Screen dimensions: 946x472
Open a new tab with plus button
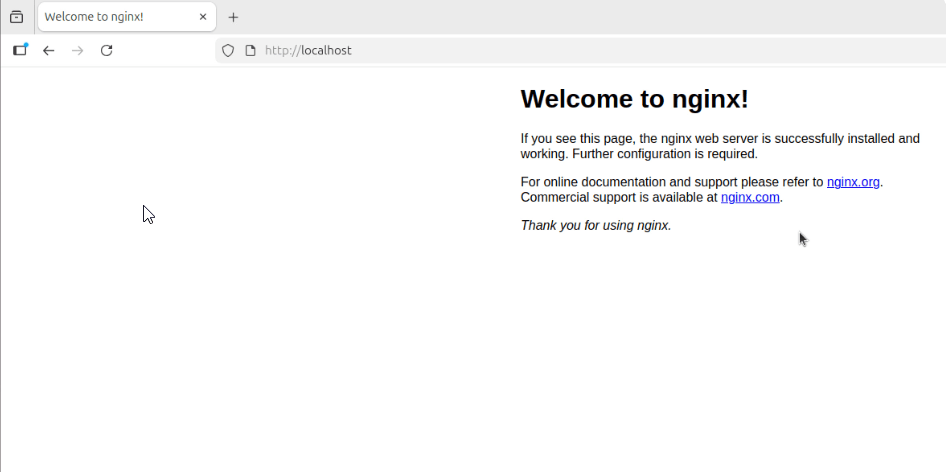[x=233, y=17]
